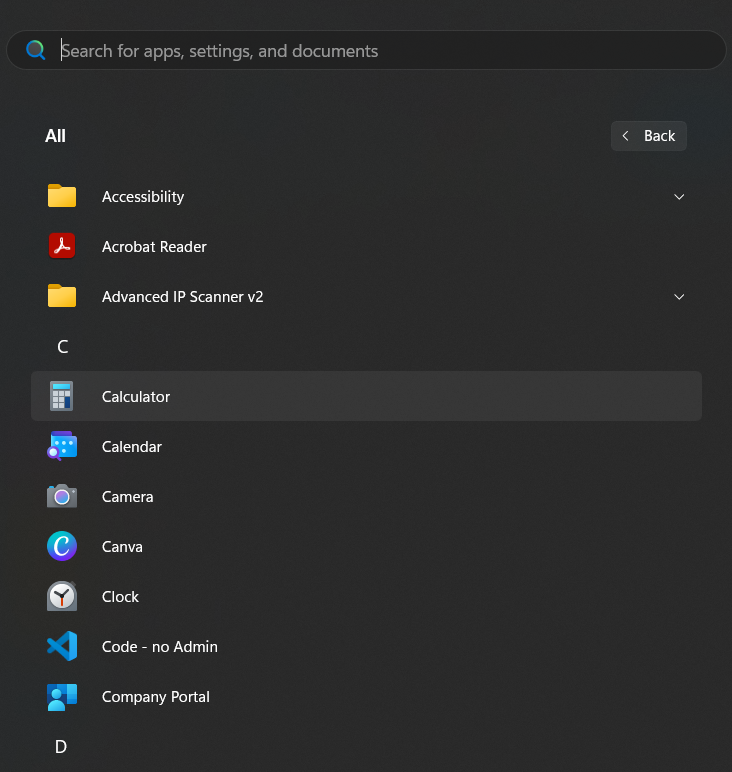Jump to letter index via C header
Viewport: 732px width, 772px height.
click(x=63, y=347)
